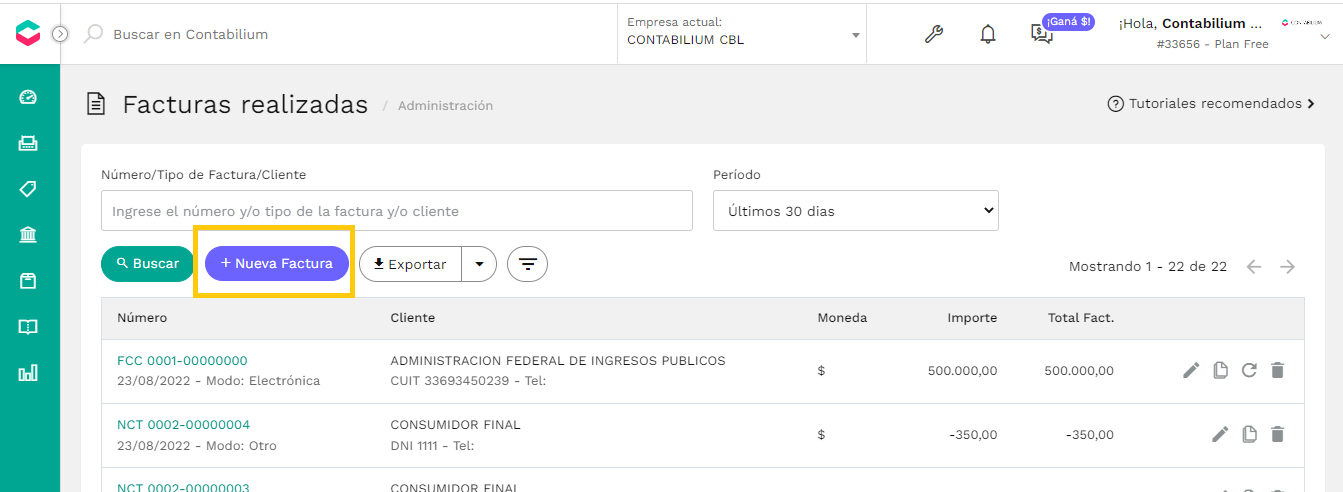Click the green Buscar button
Image resolution: width=1343 pixels, height=492 pixels.
click(x=148, y=263)
